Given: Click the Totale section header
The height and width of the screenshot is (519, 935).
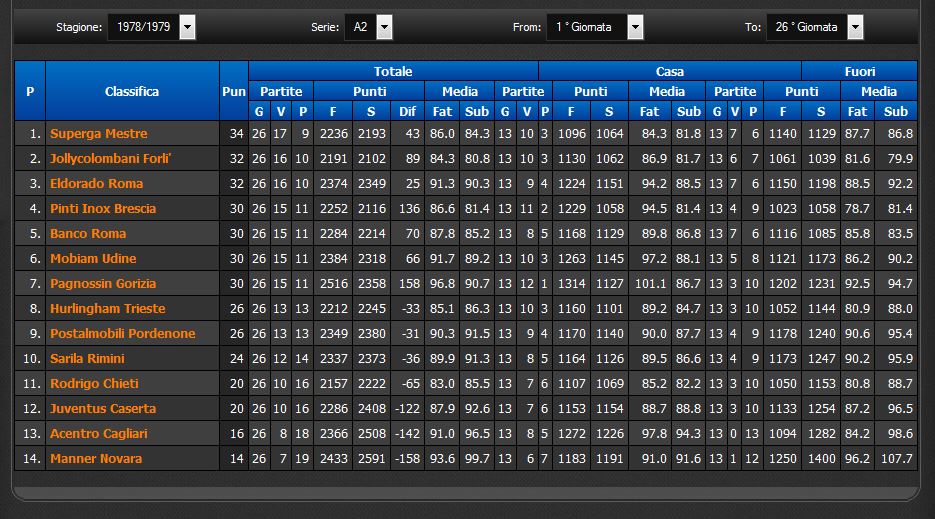Looking at the screenshot, I should (x=393, y=71).
